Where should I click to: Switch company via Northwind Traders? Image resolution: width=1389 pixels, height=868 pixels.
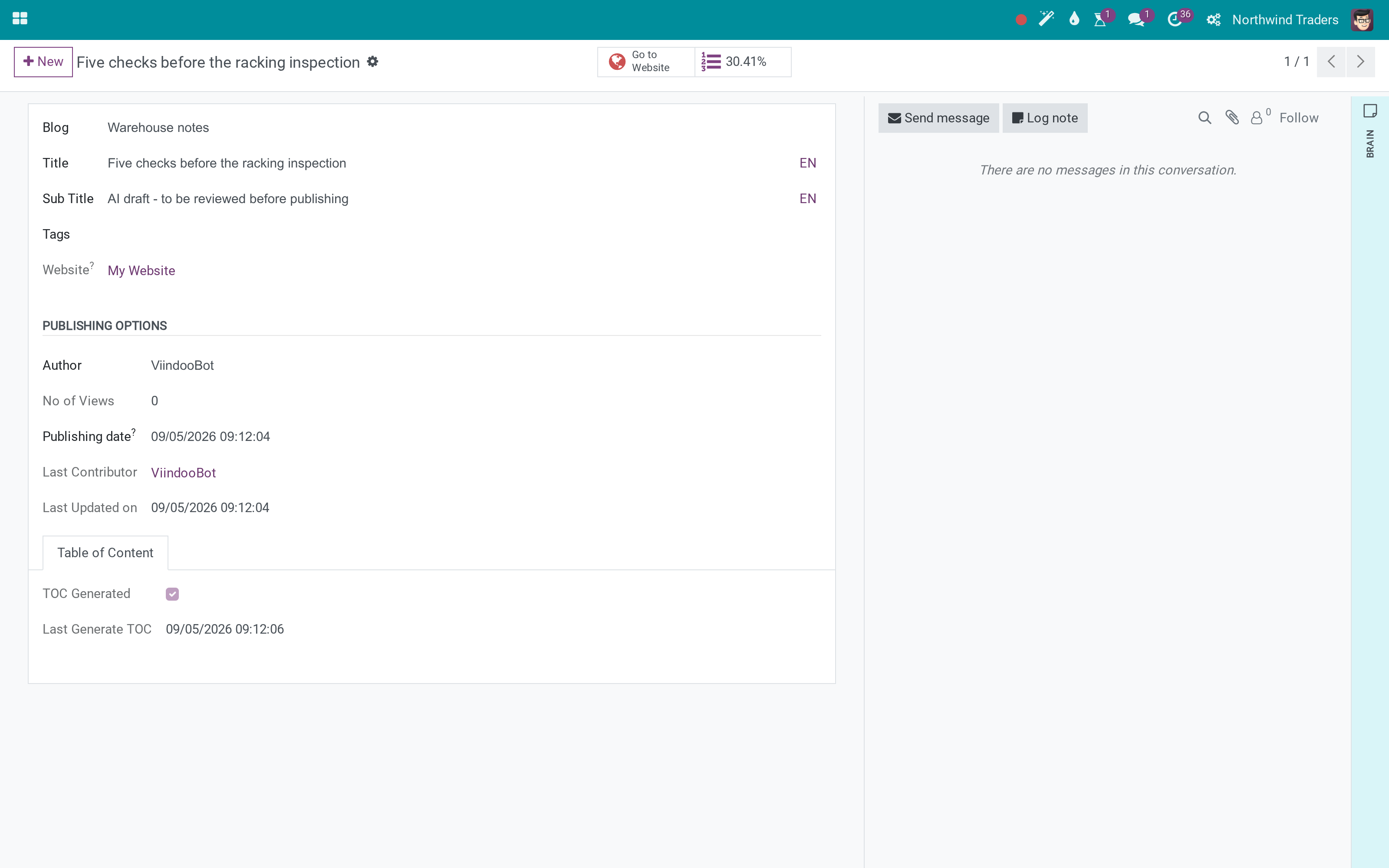pos(1285,20)
